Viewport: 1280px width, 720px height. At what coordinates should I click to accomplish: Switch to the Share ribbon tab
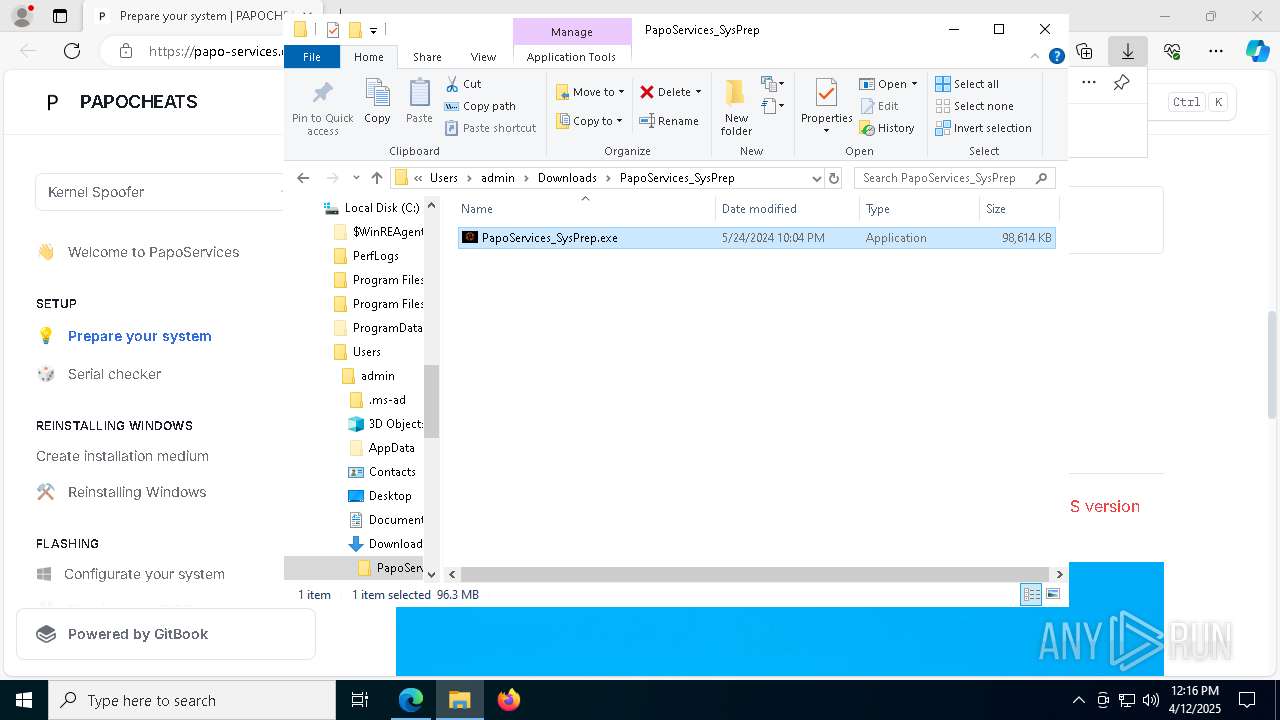pos(427,57)
